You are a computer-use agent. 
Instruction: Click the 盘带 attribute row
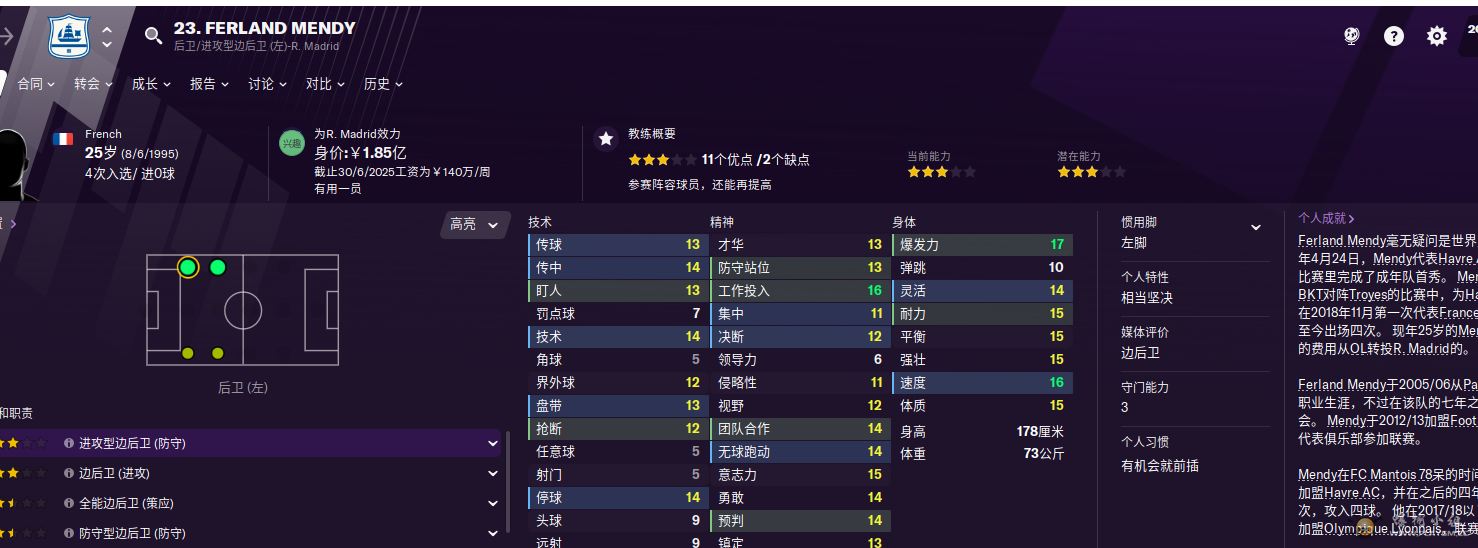[x=618, y=406]
